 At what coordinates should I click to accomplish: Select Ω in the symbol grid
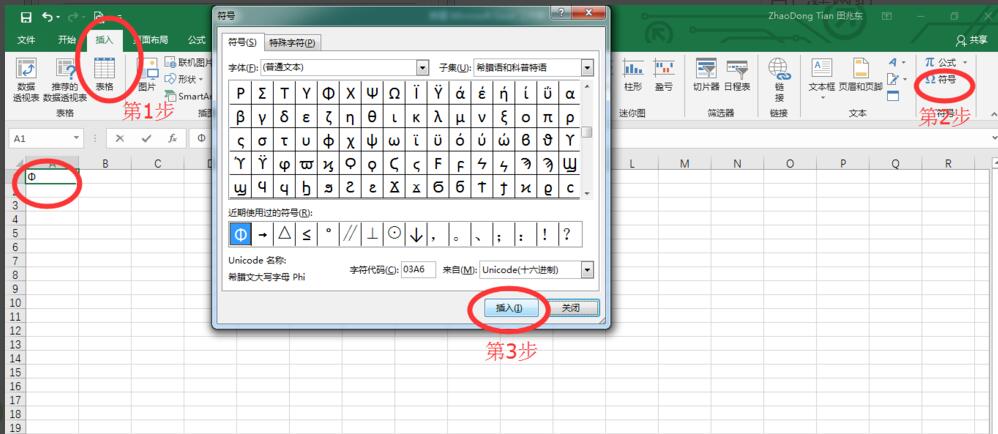coord(394,94)
